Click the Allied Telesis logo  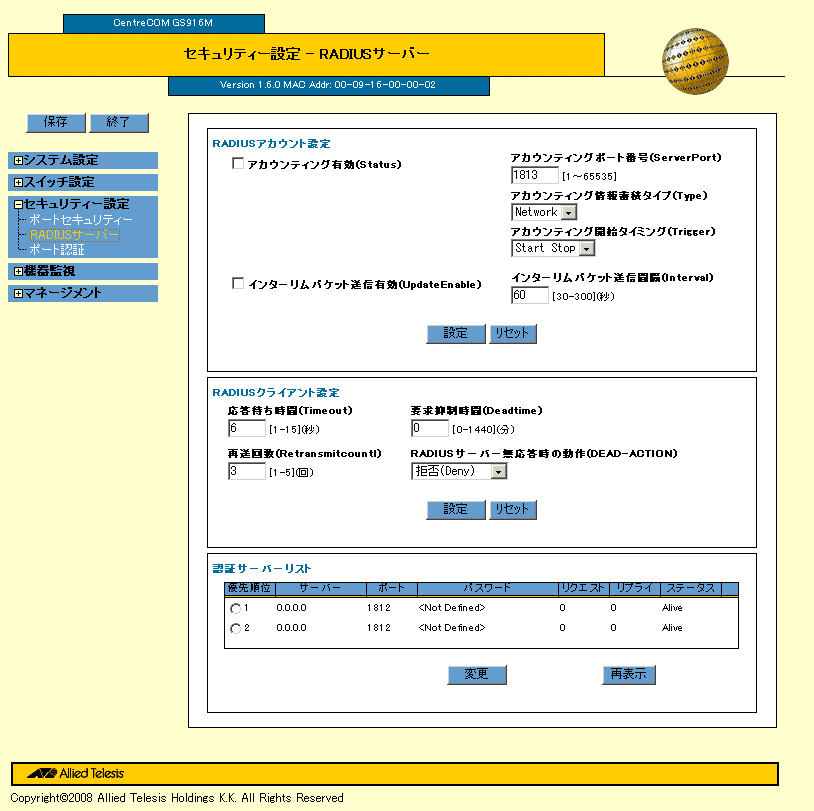coord(76,773)
